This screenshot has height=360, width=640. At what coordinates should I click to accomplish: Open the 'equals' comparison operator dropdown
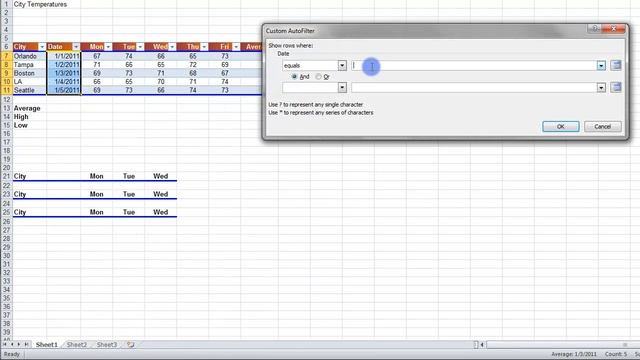(x=342, y=65)
